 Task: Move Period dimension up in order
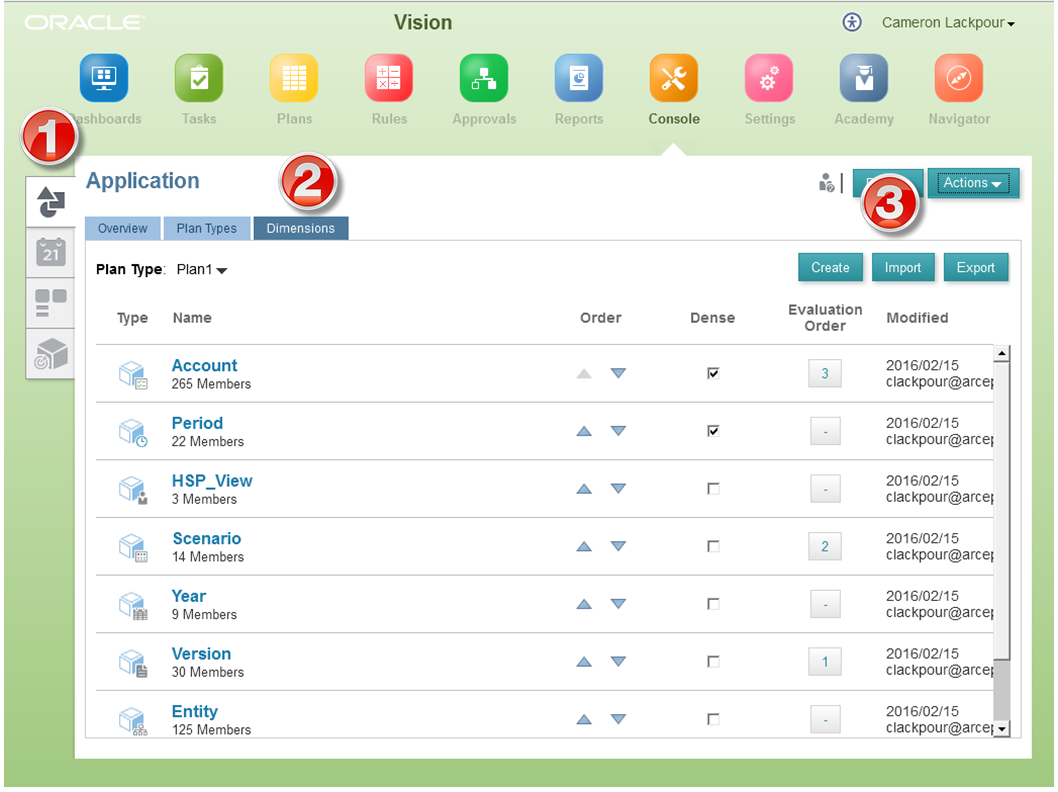pyautogui.click(x=584, y=431)
